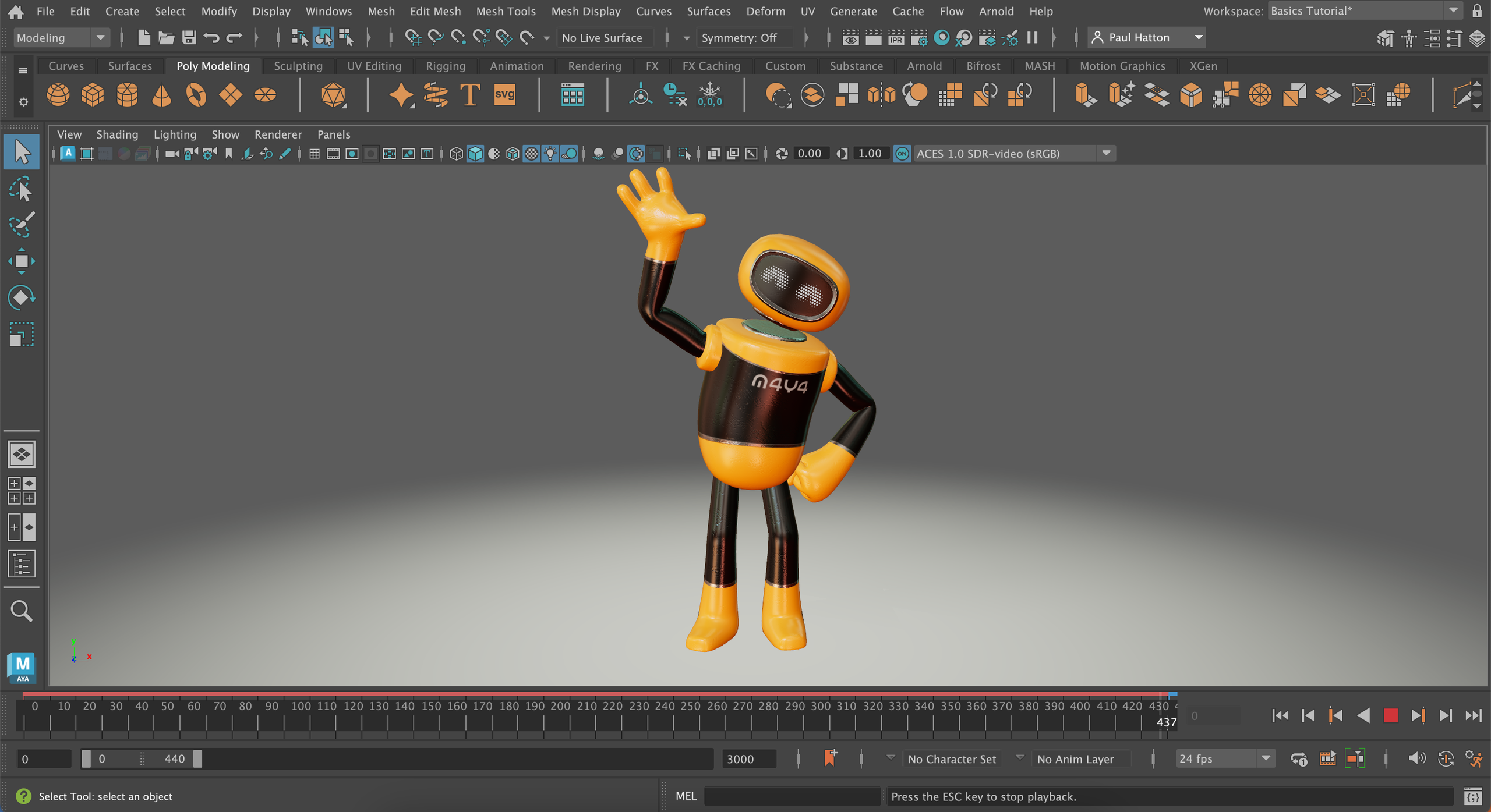Select the Move tool in the toolbox

[22, 261]
